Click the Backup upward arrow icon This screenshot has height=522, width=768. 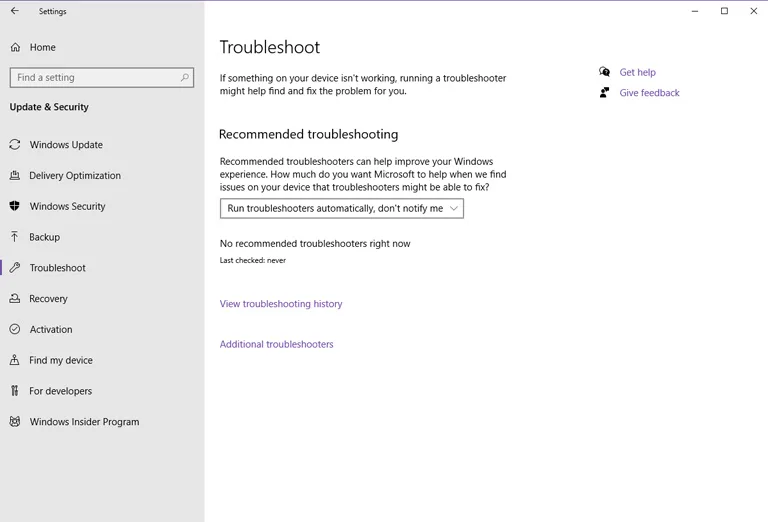[x=15, y=237]
